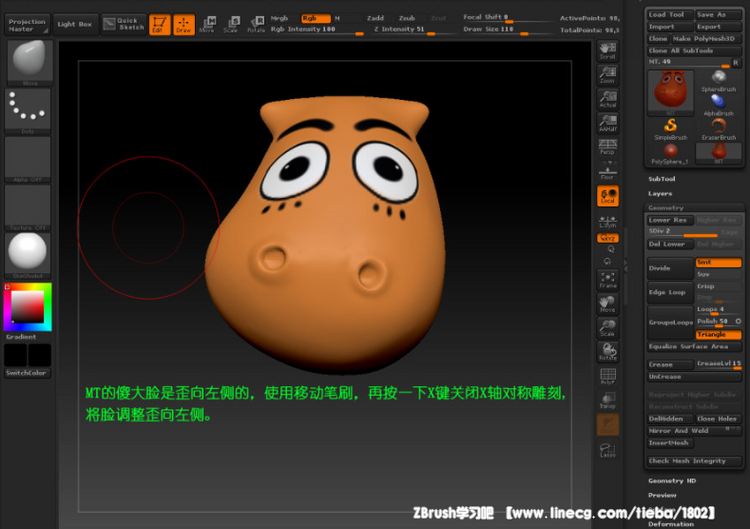
Task: Expand the Geometry HD section
Action: point(672,481)
